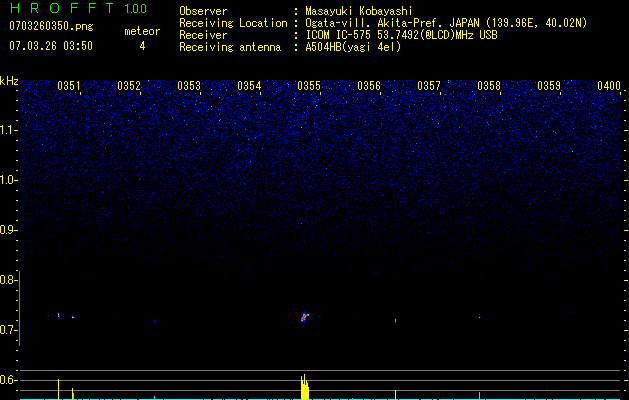Click the meteor count value 4
The image size is (629, 400).
pyautogui.click(x=141, y=46)
